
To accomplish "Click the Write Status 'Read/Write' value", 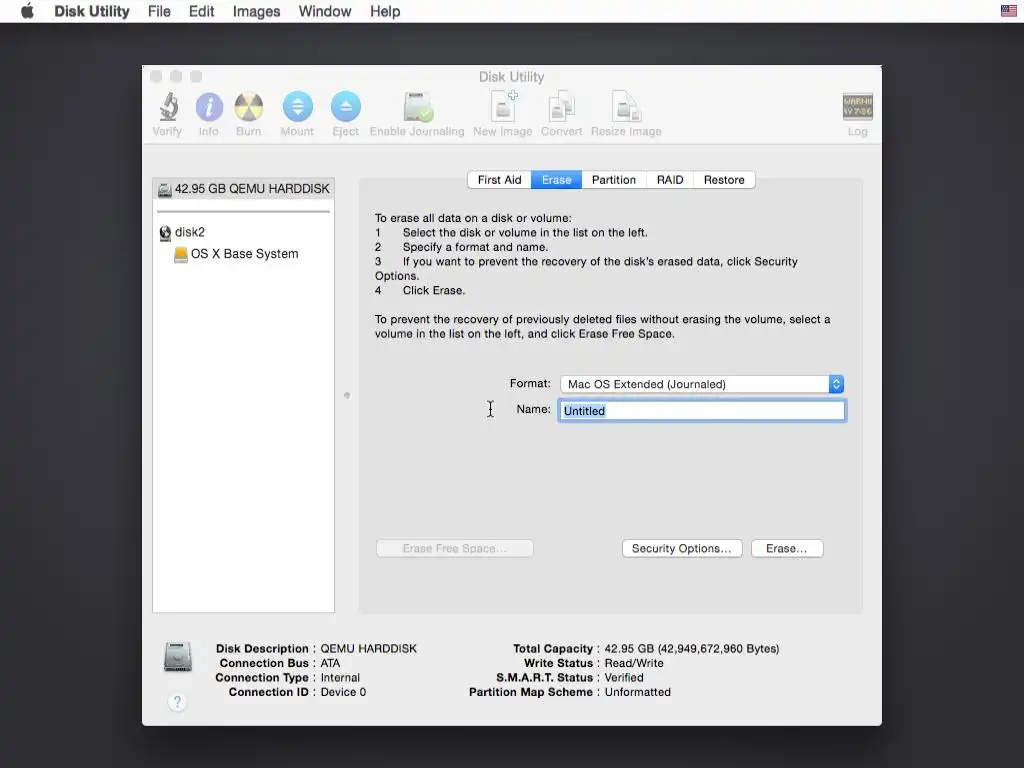I will click(x=633, y=664).
